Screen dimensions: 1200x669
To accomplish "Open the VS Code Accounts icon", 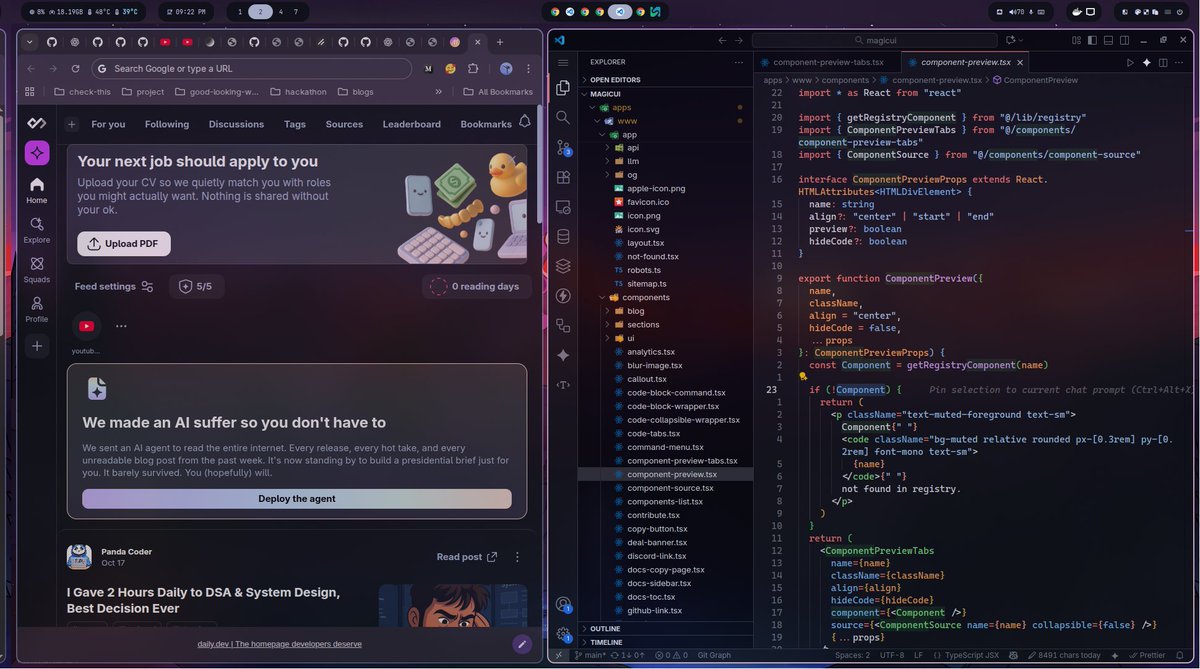I will click(563, 604).
